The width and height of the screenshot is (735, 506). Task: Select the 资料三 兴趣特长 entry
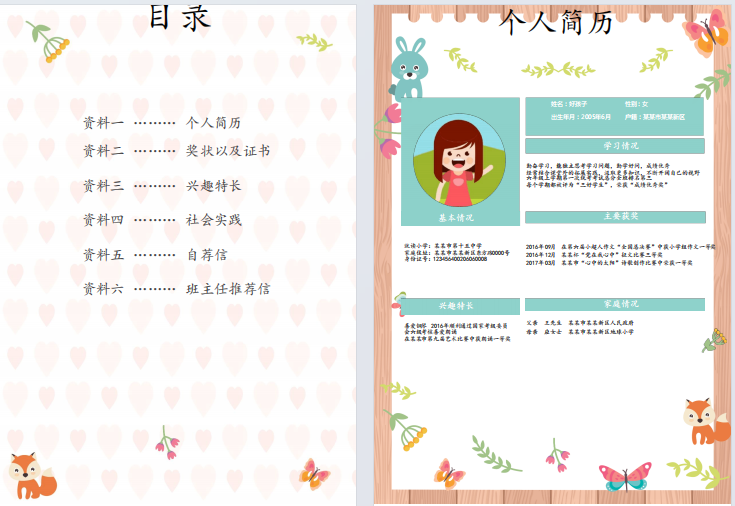pyautogui.click(x=162, y=186)
